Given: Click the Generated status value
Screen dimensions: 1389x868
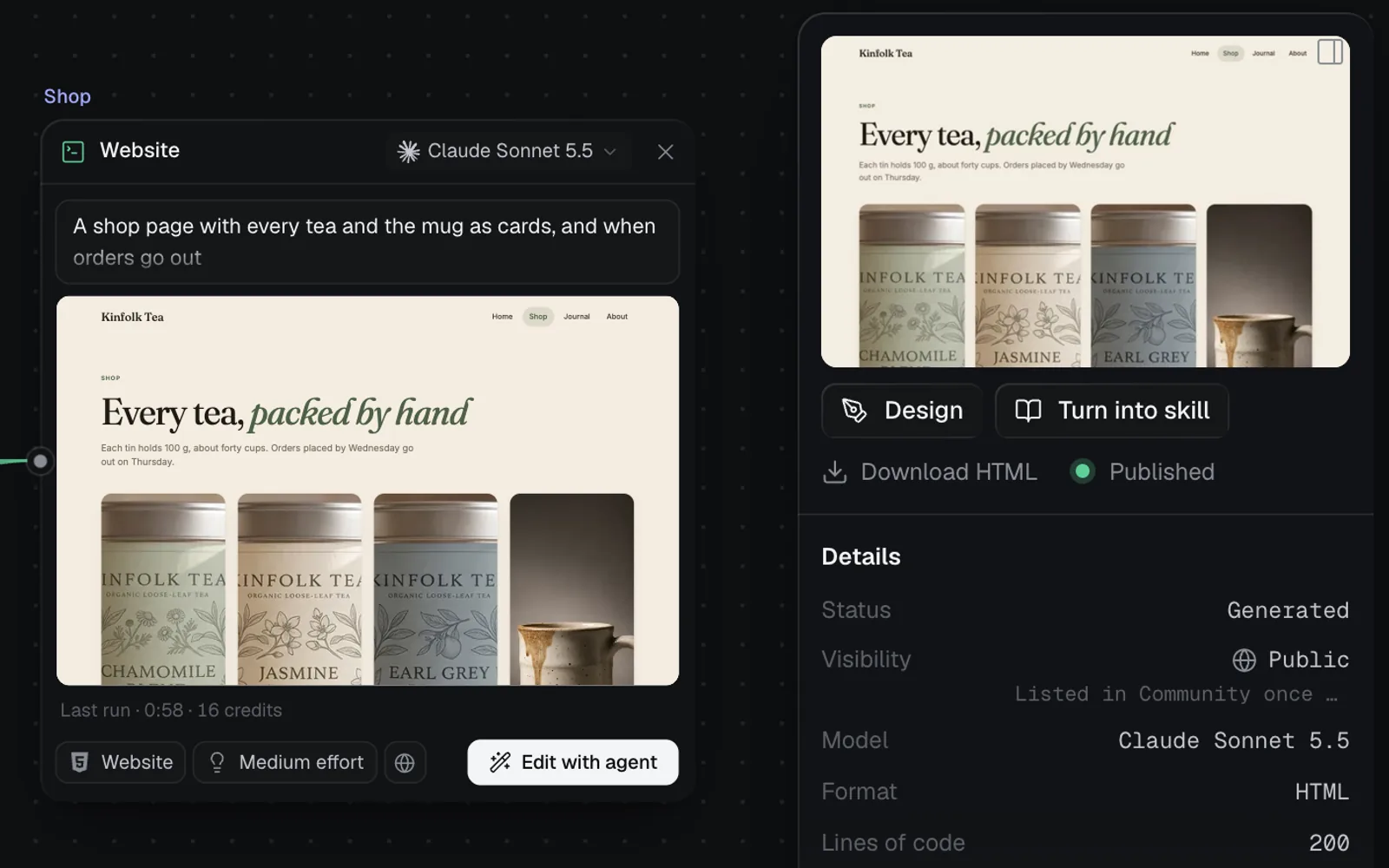Looking at the screenshot, I should (x=1288, y=610).
